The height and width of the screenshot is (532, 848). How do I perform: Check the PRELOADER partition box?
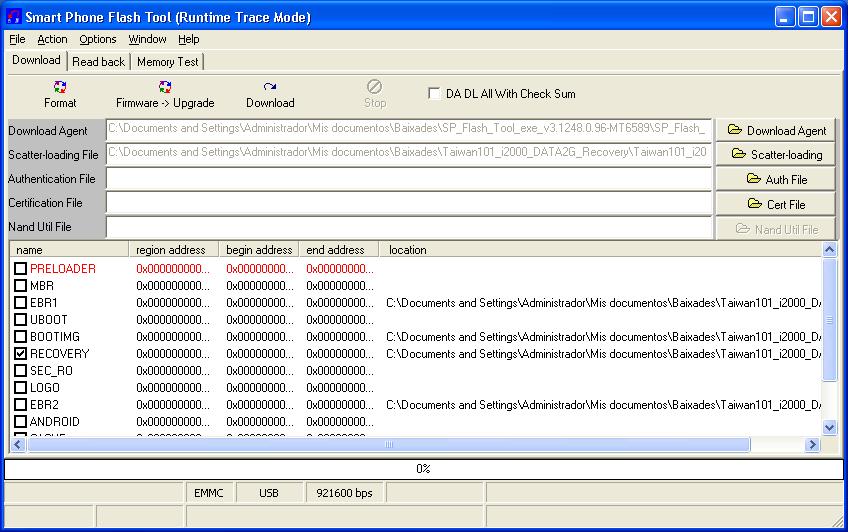coord(21,269)
